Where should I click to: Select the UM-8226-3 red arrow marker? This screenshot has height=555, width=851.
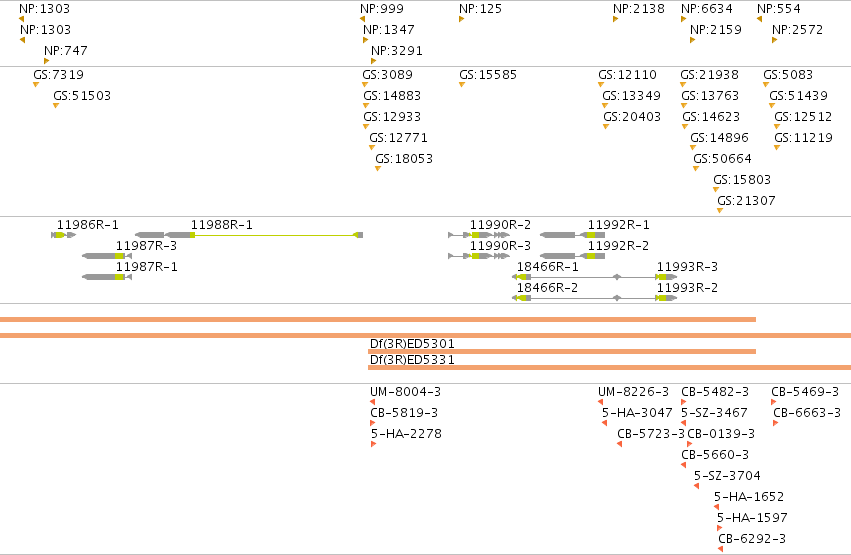click(x=600, y=402)
